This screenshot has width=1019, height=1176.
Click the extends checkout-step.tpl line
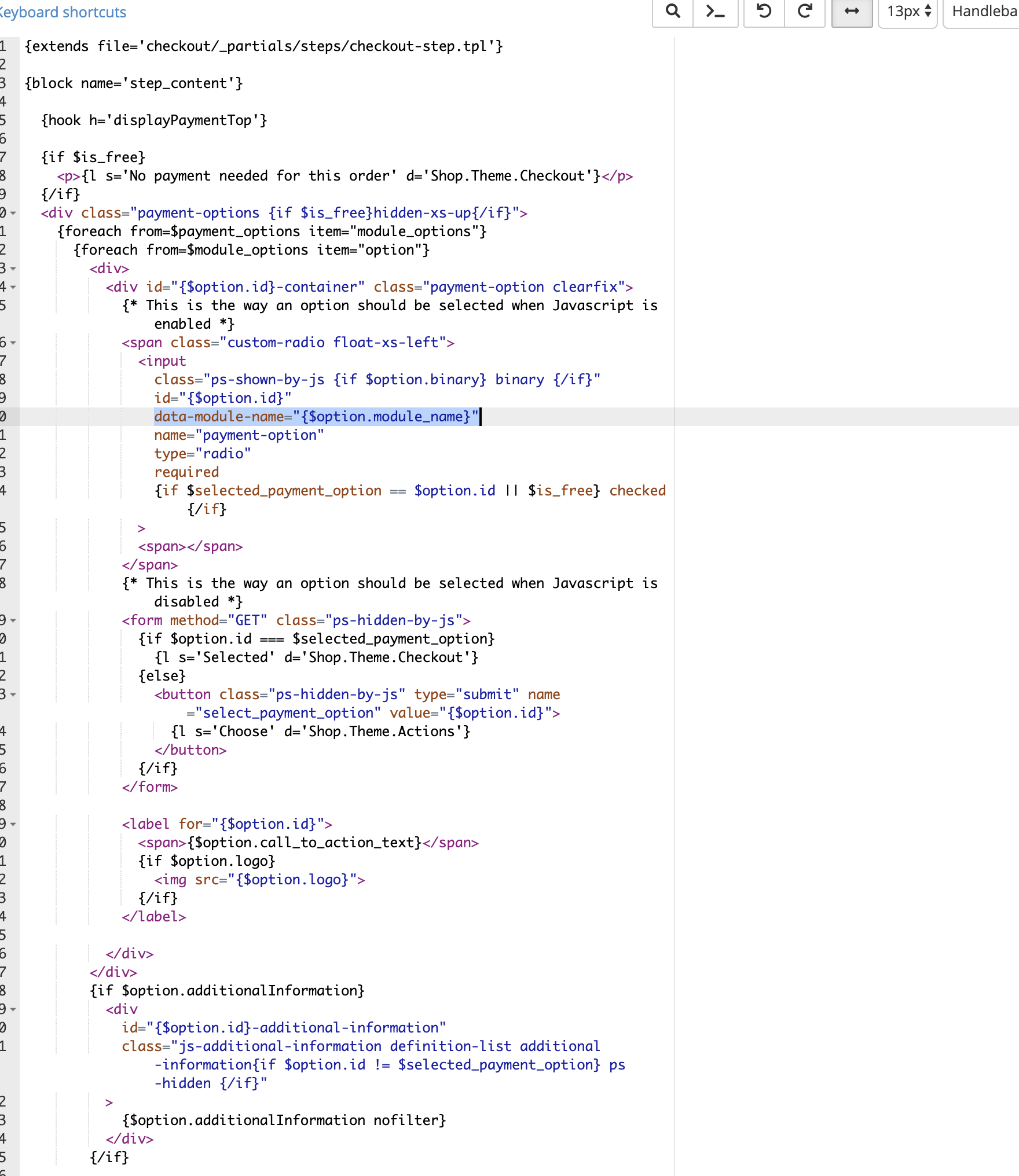click(264, 46)
